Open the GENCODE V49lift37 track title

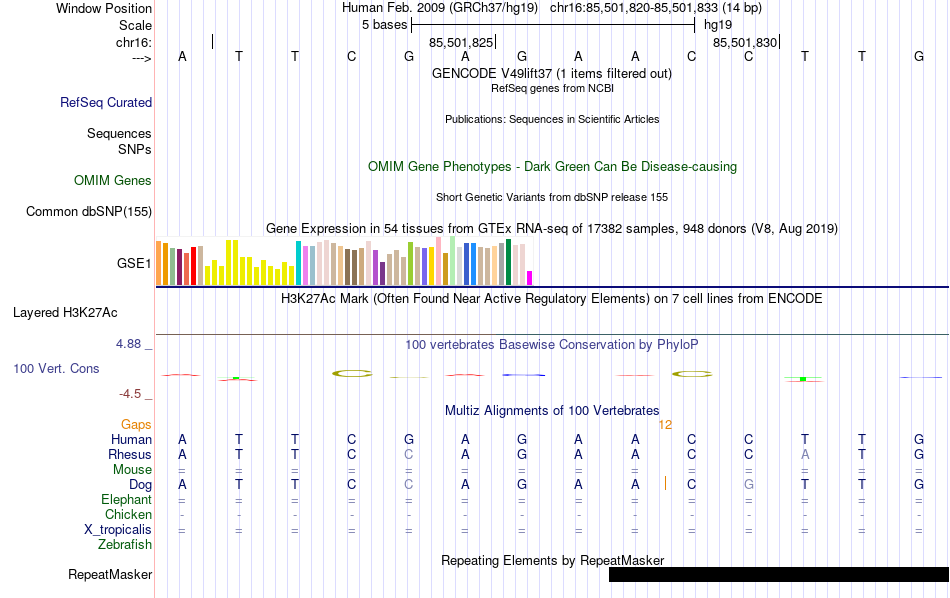[x=551, y=73]
